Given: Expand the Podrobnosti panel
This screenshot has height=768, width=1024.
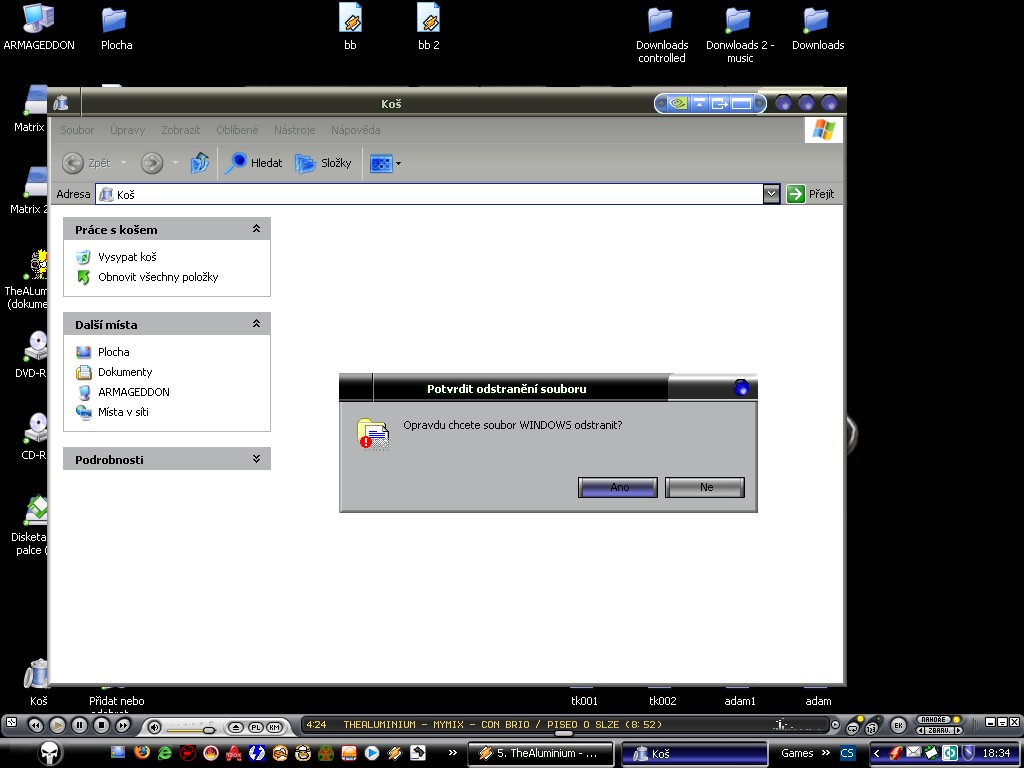Looking at the screenshot, I should 256,458.
